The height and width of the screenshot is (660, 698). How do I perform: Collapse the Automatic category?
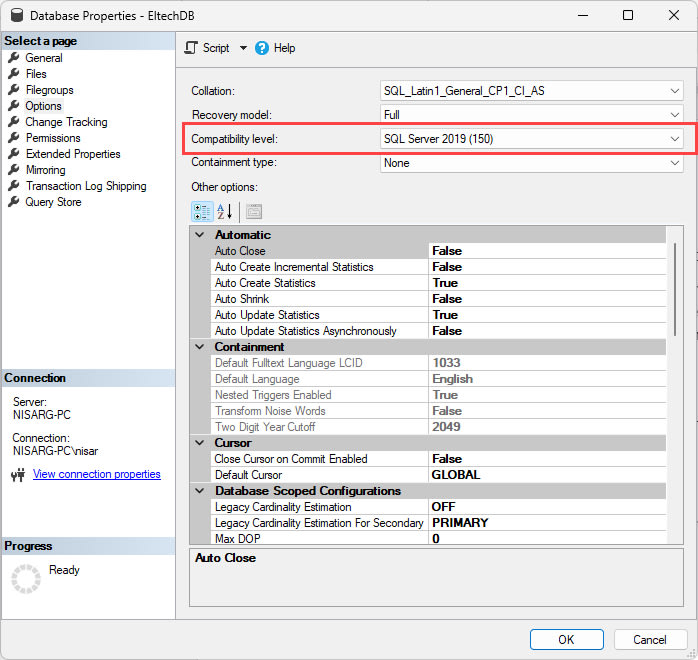[198, 235]
